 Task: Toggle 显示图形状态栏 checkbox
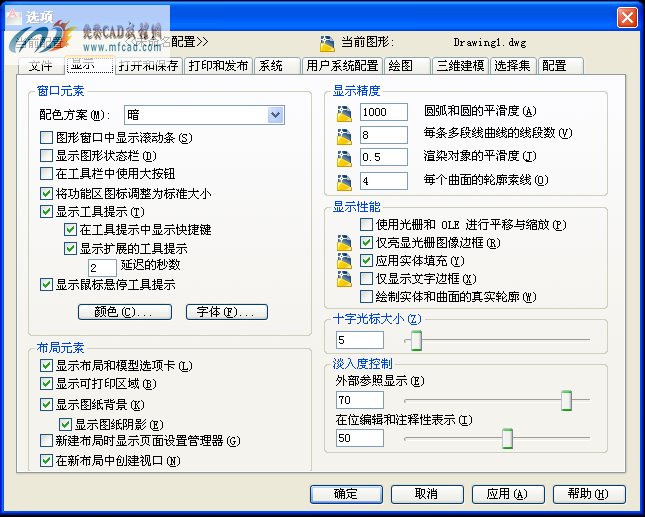(x=46, y=156)
